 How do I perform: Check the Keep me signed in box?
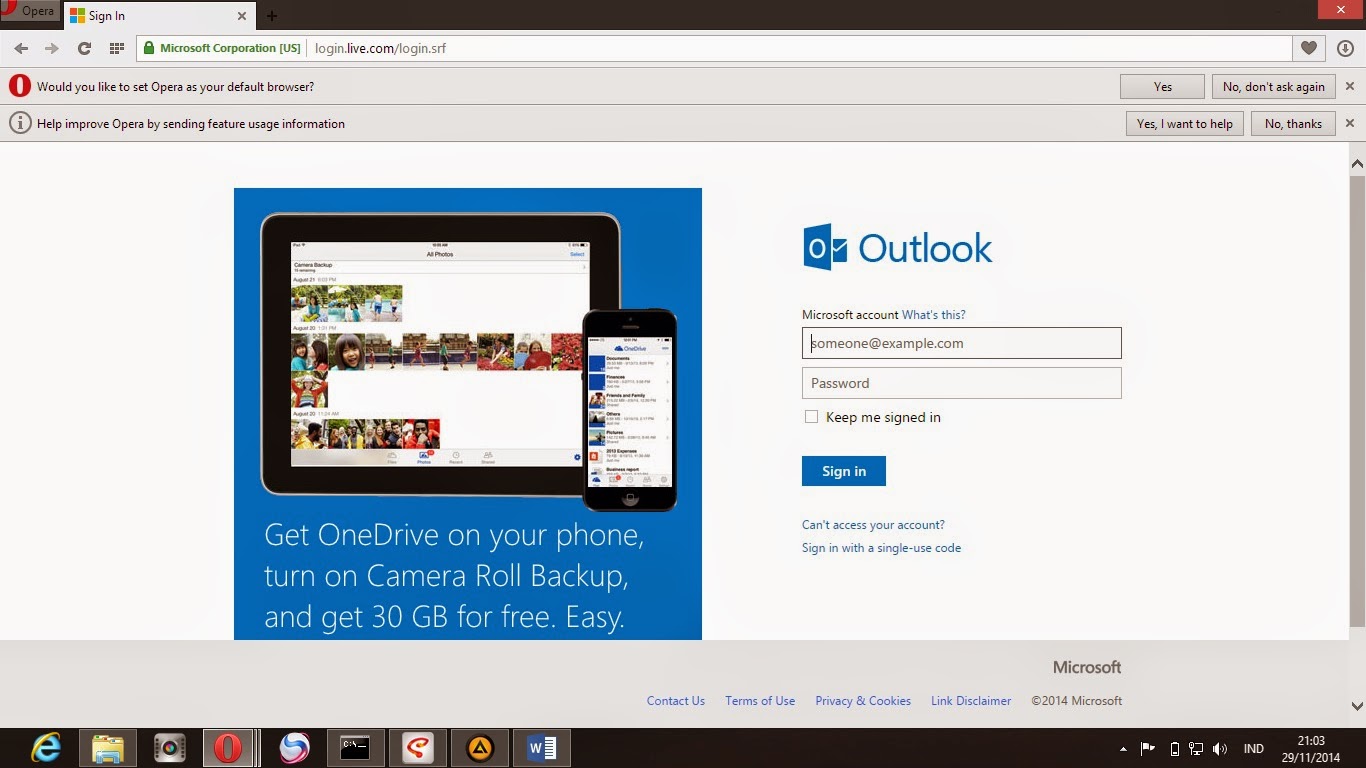811,416
